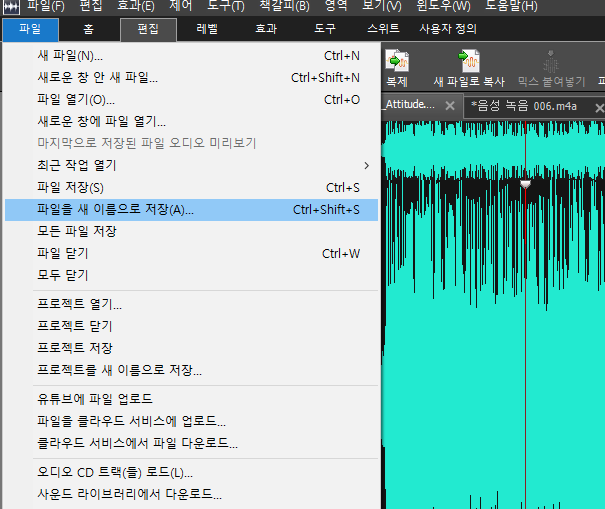This screenshot has width=605, height=509.
Task: Close the 음성 녹음 006.m4a tab
Action: (600, 108)
